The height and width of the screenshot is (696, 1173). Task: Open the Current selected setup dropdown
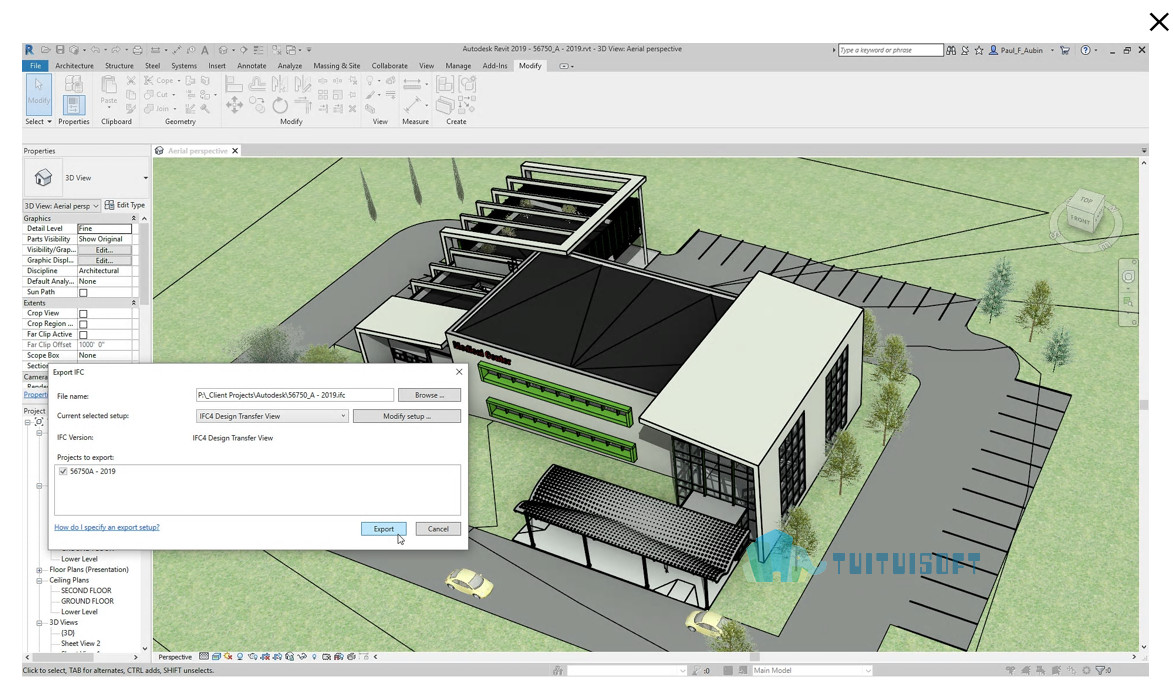(x=272, y=416)
